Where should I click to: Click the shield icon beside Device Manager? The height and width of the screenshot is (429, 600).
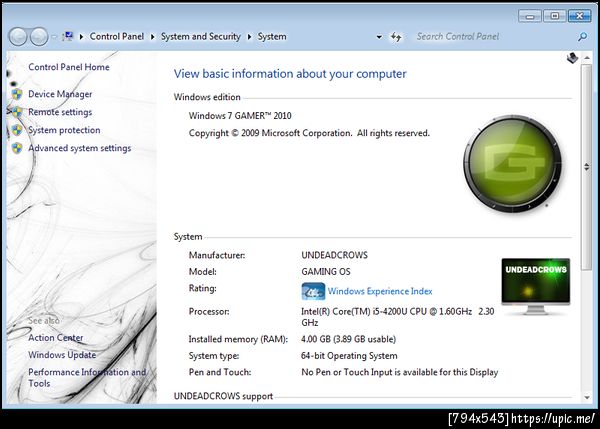pyautogui.click(x=17, y=94)
